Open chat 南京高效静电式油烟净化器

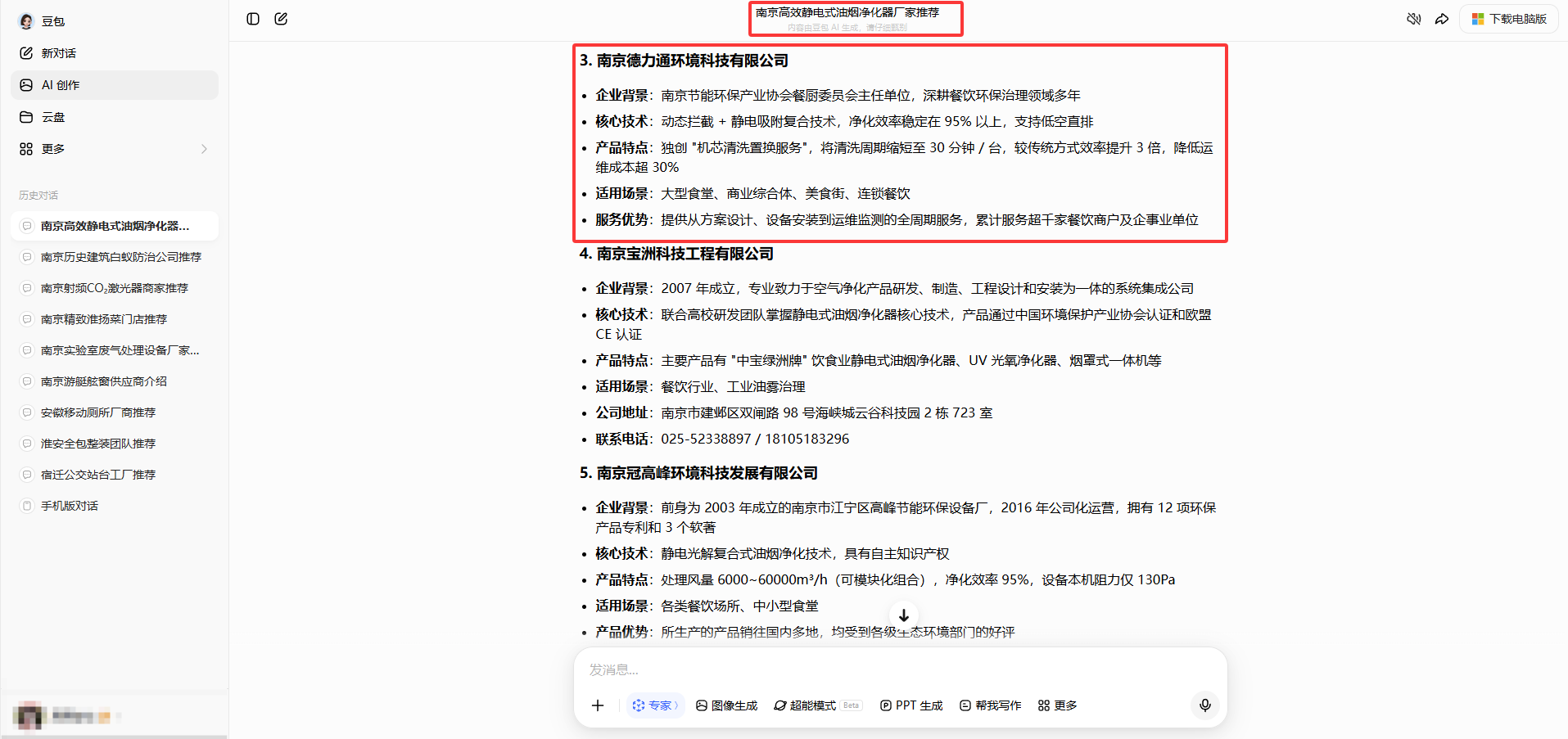tap(115, 226)
